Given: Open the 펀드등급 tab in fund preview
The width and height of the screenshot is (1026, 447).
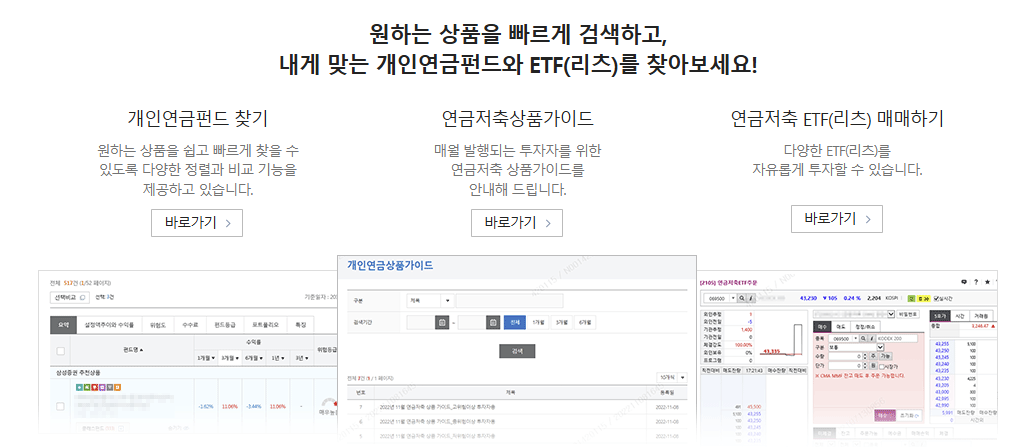Looking at the screenshot, I should tap(225, 325).
